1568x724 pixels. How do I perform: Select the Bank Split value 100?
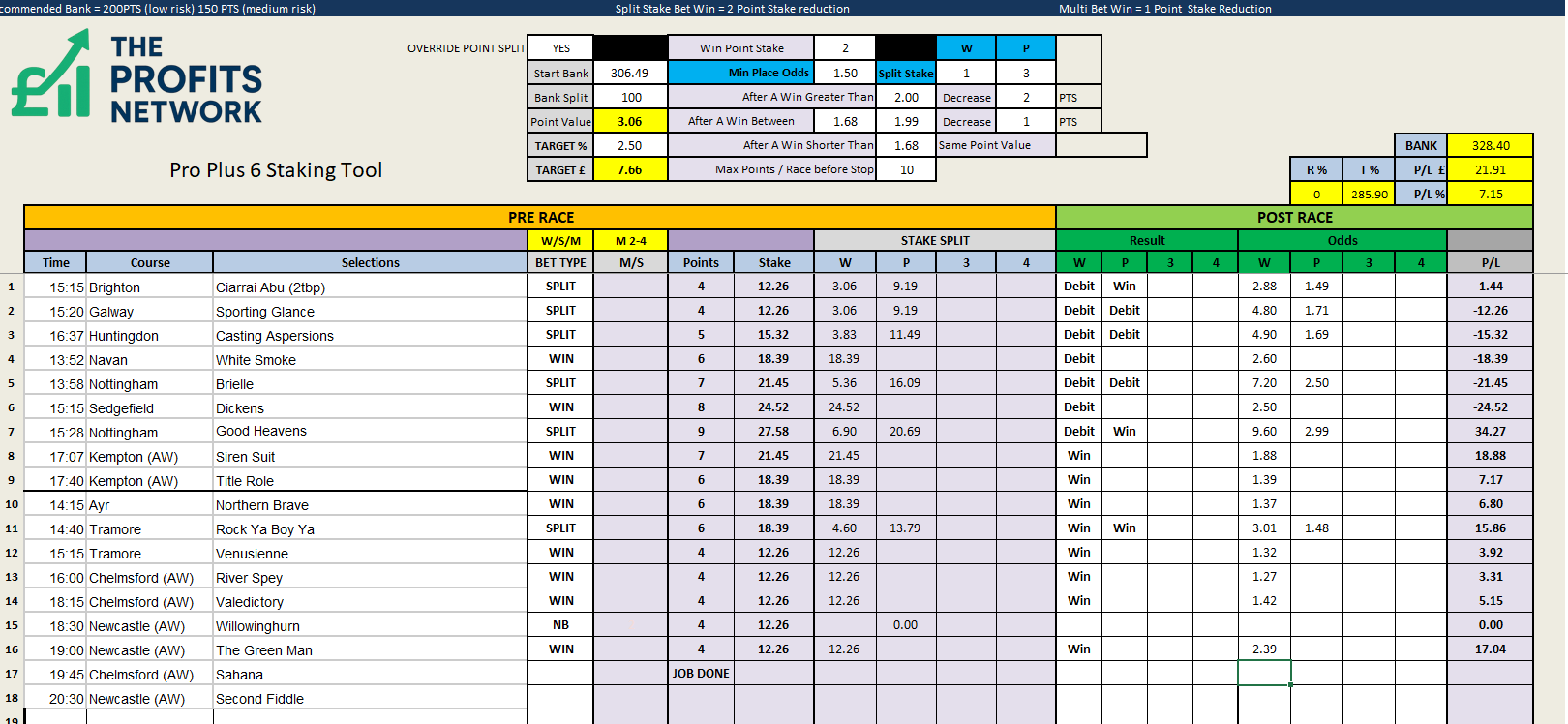tap(630, 98)
